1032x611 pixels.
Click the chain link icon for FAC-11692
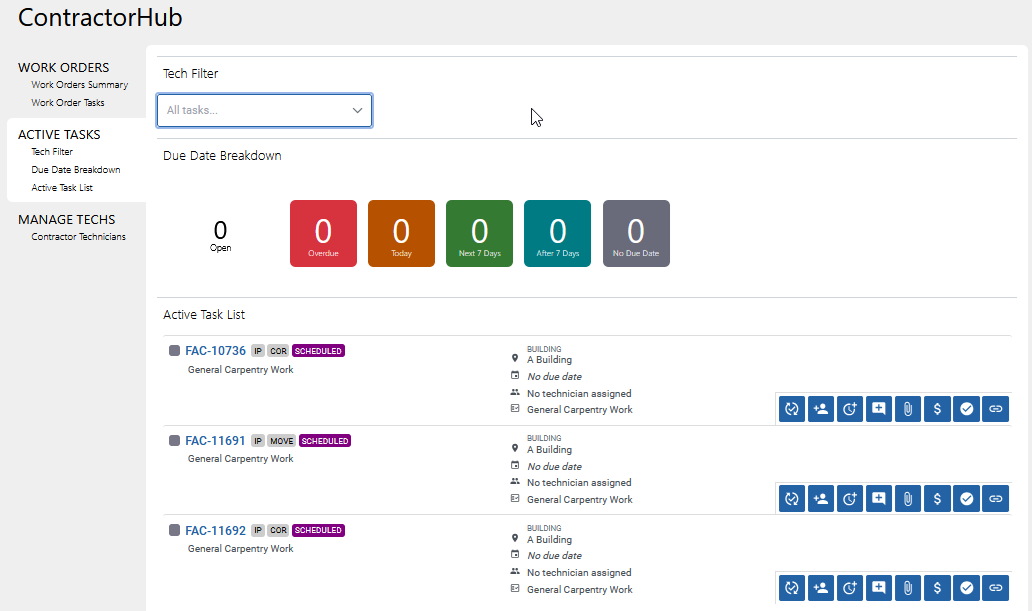995,587
